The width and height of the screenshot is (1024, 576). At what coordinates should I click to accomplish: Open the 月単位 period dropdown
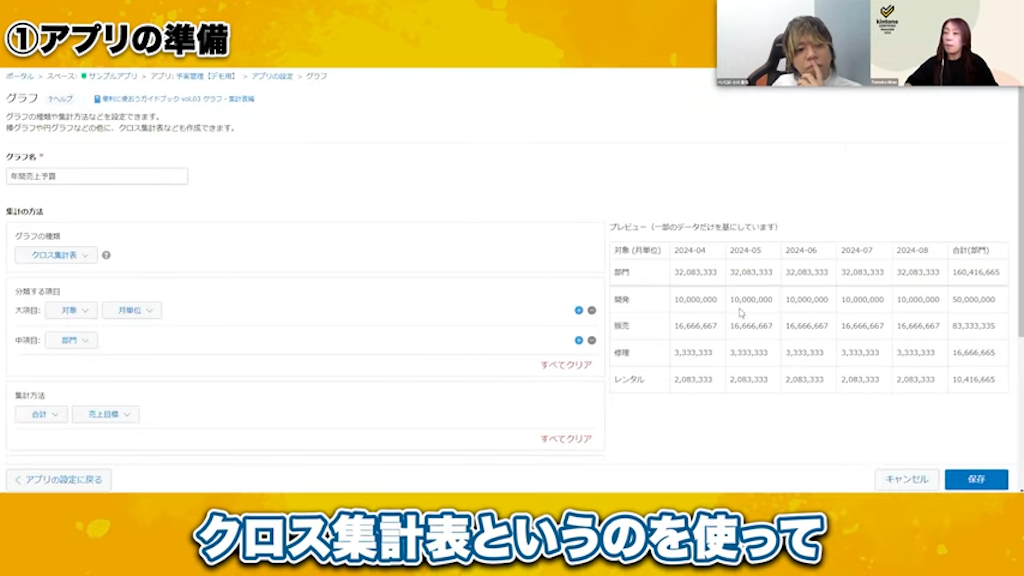coord(132,311)
